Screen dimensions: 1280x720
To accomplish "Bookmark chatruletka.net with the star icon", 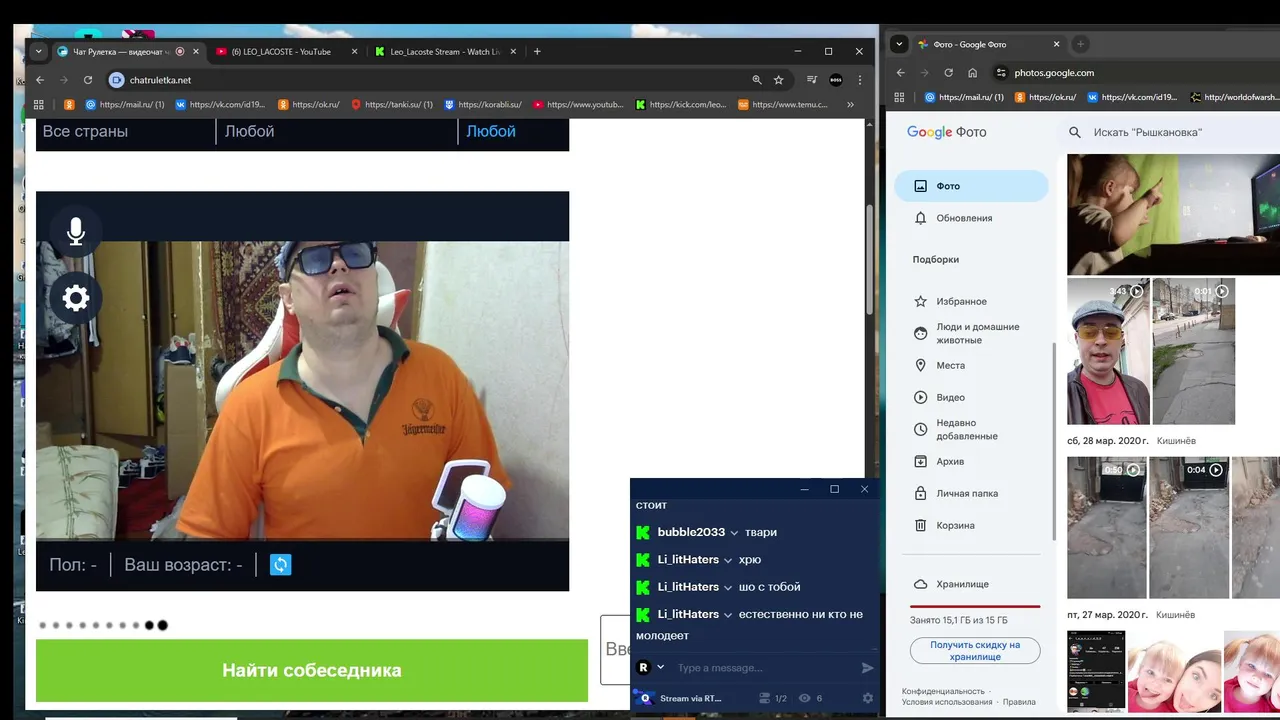I will (x=779, y=80).
